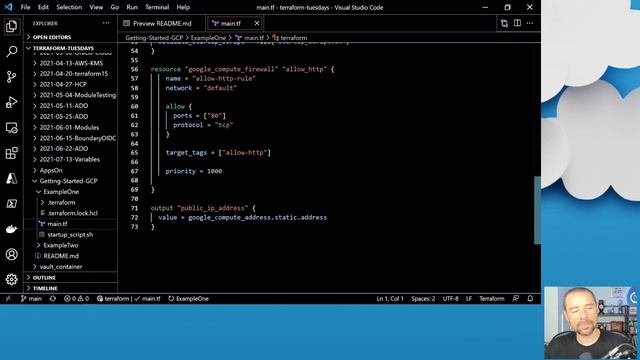The image size is (640, 360).
Task: Open the Help menu
Action: point(183,7)
